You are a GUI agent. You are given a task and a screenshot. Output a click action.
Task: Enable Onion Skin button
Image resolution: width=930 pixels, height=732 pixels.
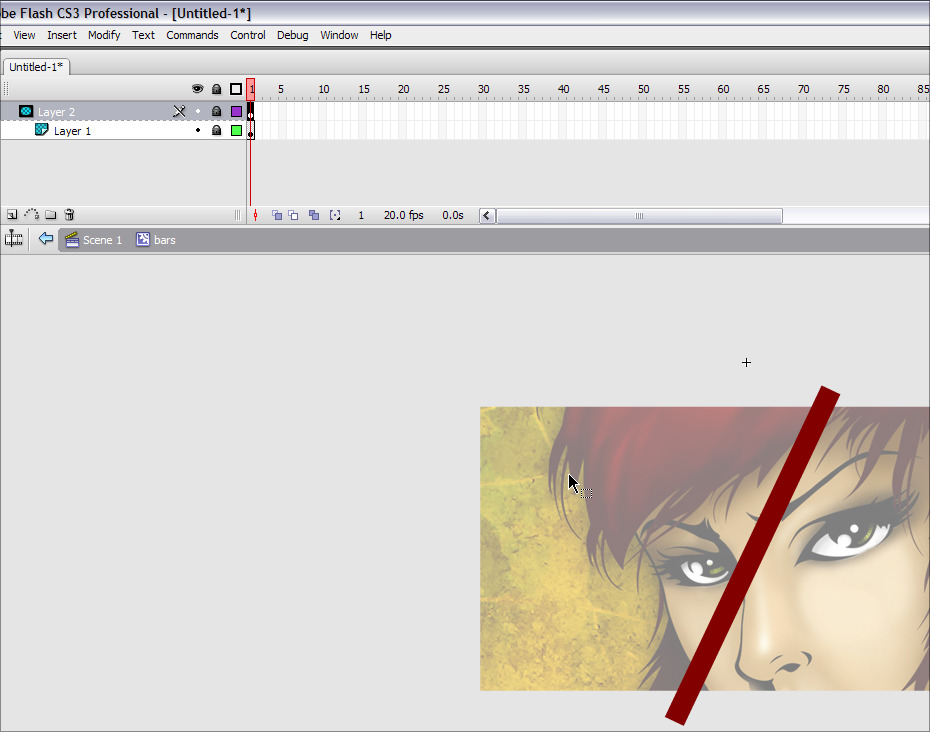(277, 215)
